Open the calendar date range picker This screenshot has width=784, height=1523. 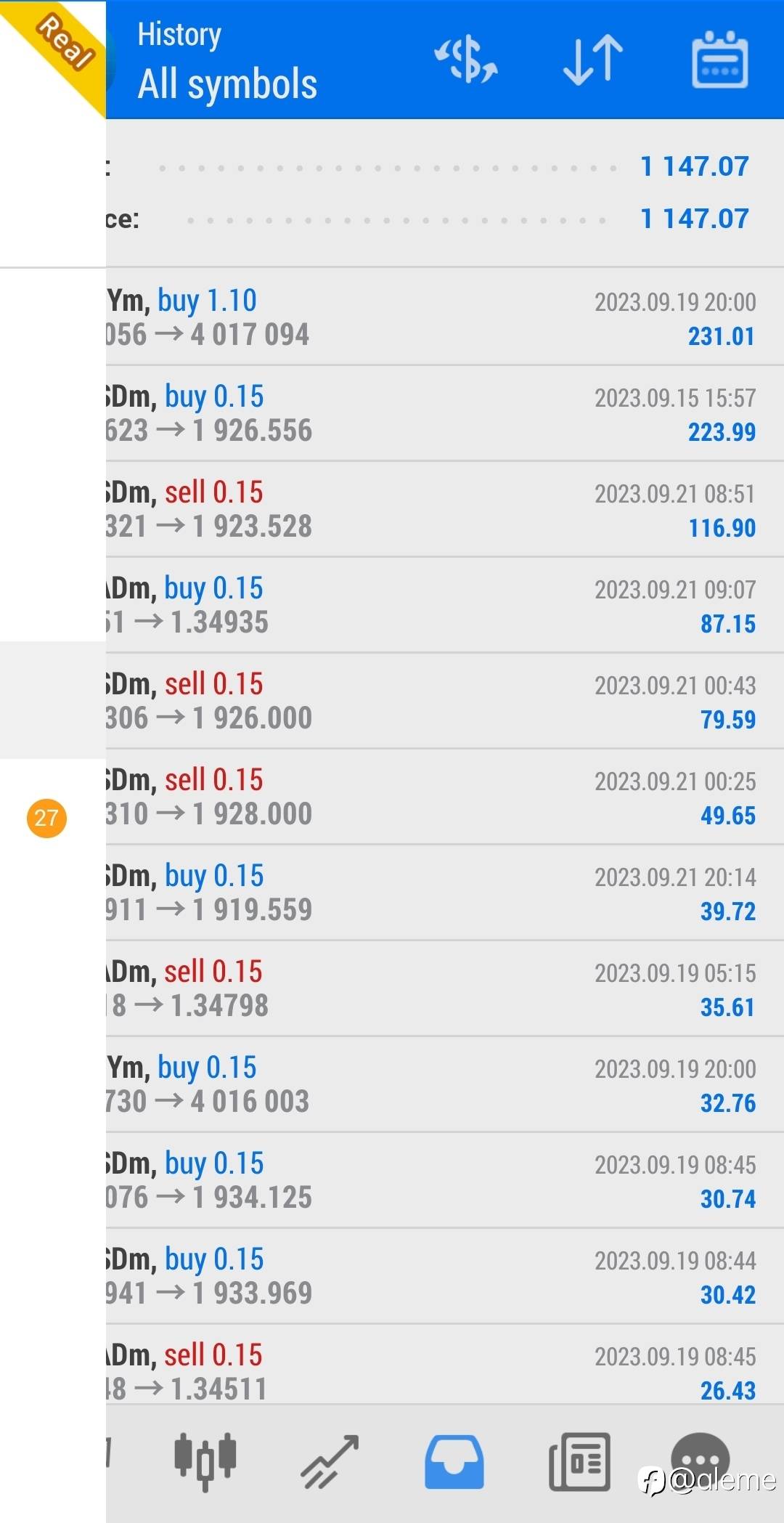(x=719, y=60)
